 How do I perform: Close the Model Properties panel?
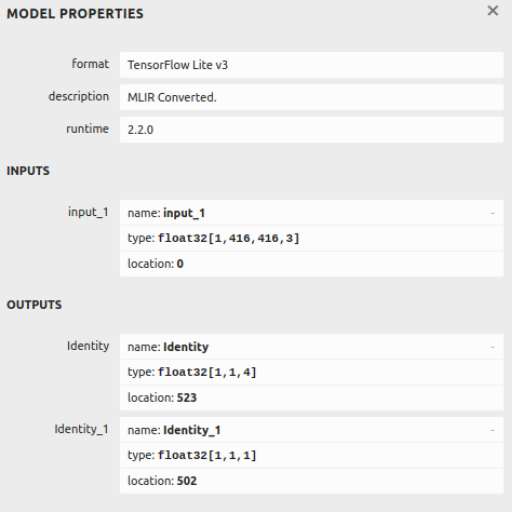pyautogui.click(x=493, y=11)
